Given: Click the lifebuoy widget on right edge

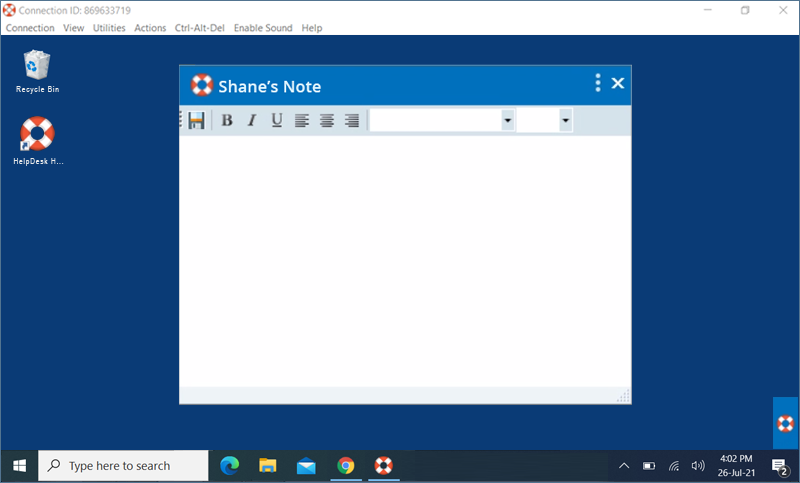Looking at the screenshot, I should point(786,423).
